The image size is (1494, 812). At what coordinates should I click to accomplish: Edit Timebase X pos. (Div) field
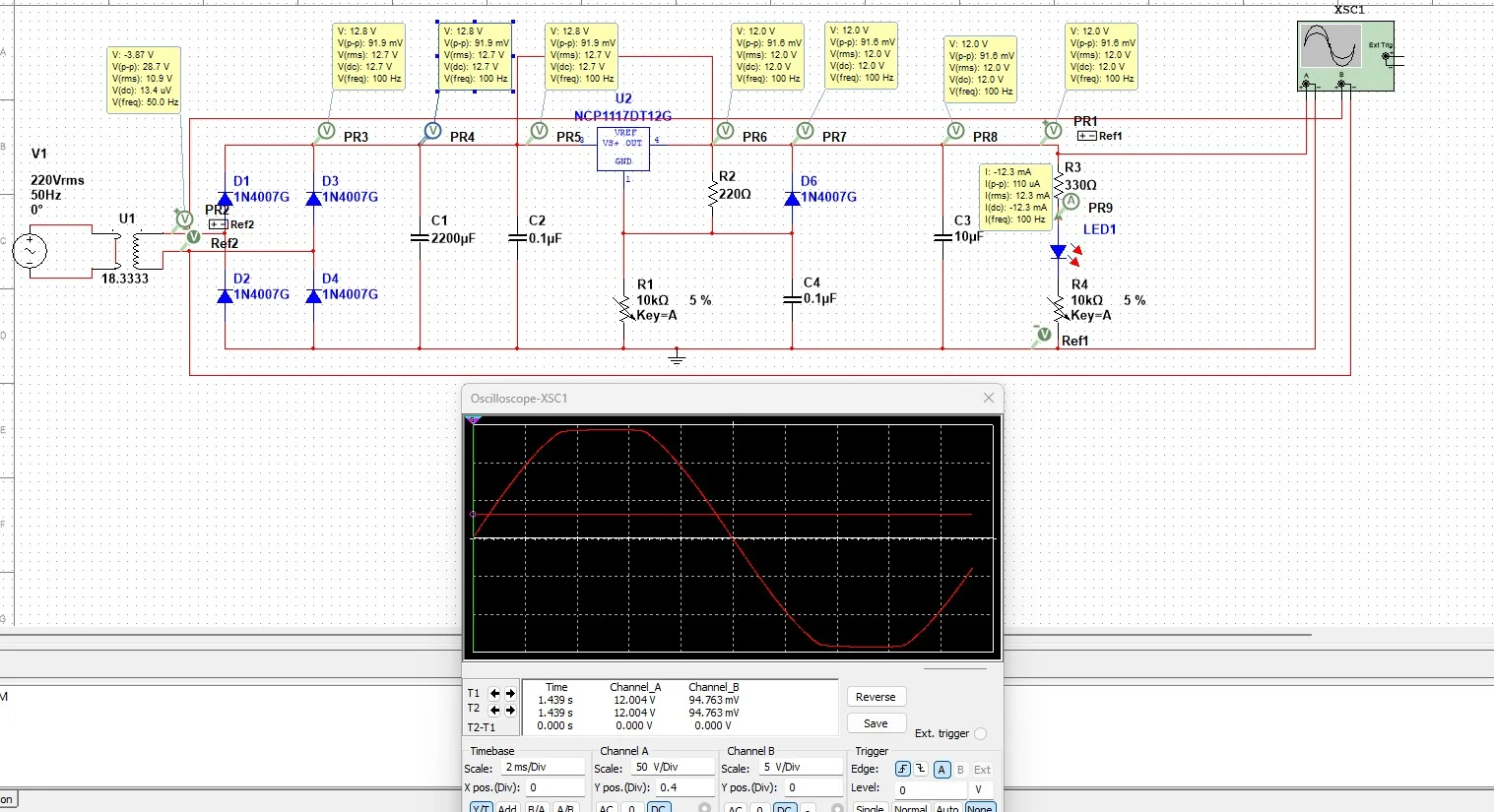(554, 787)
